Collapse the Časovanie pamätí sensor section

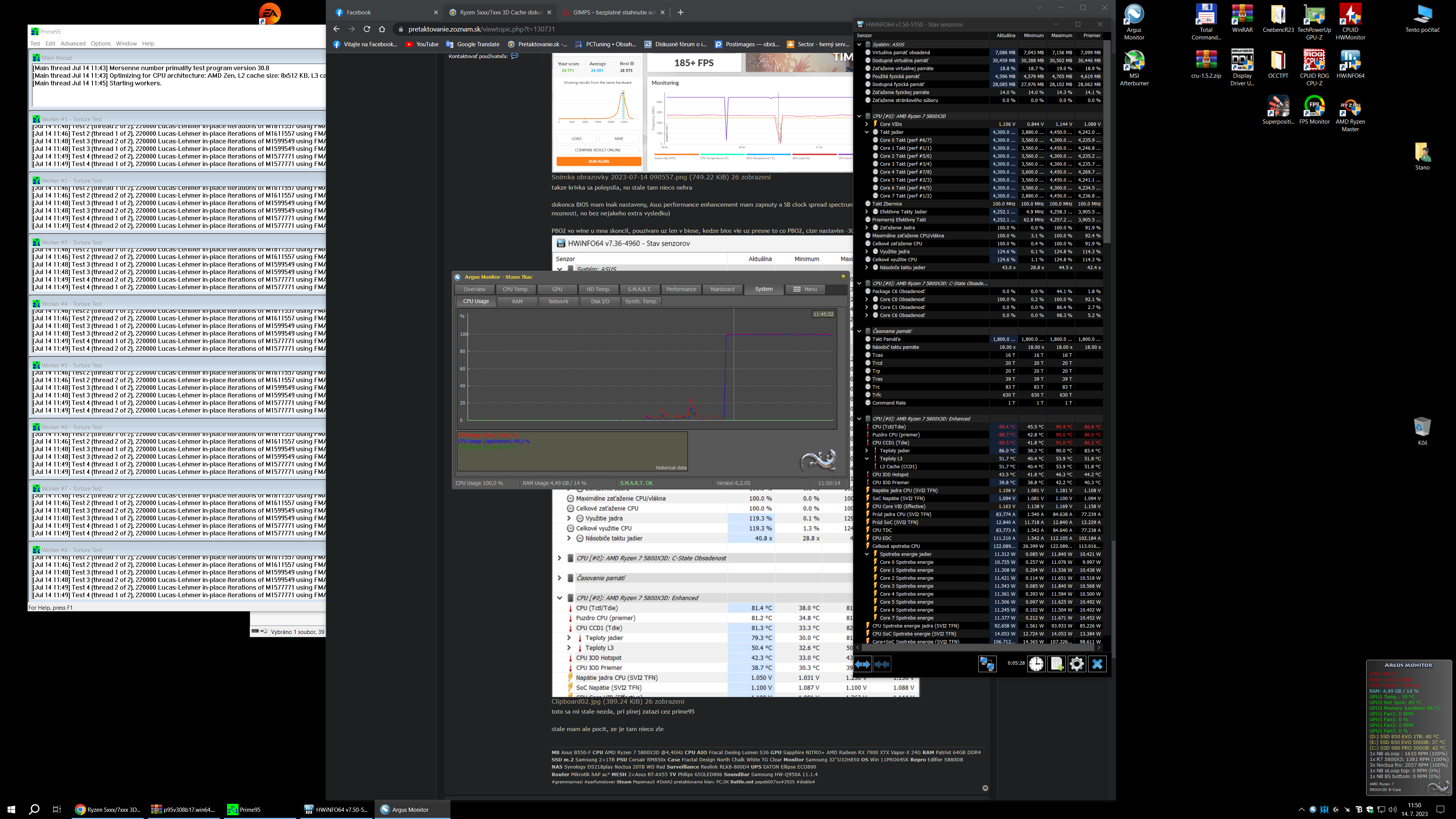[859, 331]
